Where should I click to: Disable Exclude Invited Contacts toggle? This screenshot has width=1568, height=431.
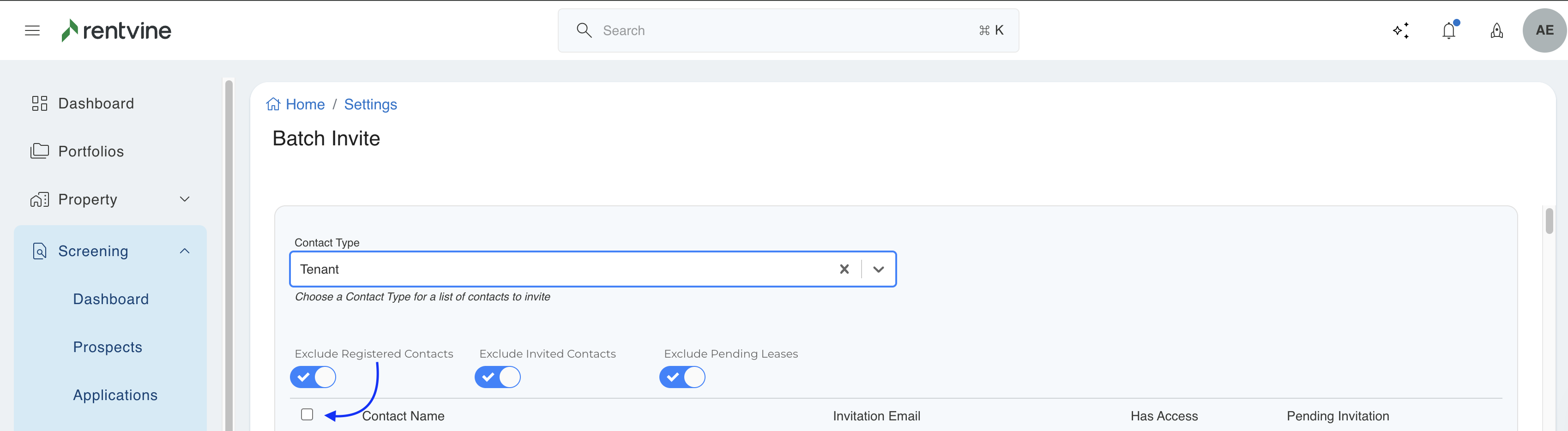[497, 377]
